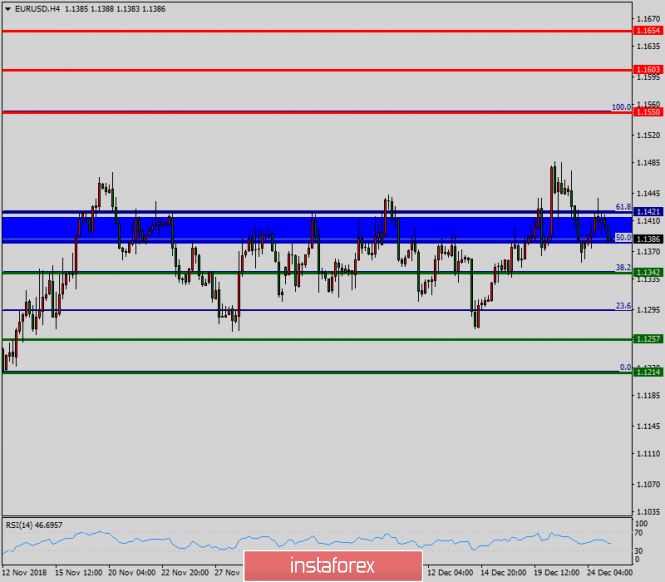Click the Fibonacci 61.8 level label
Viewport: 665px width, 582px height.
click(x=623, y=206)
